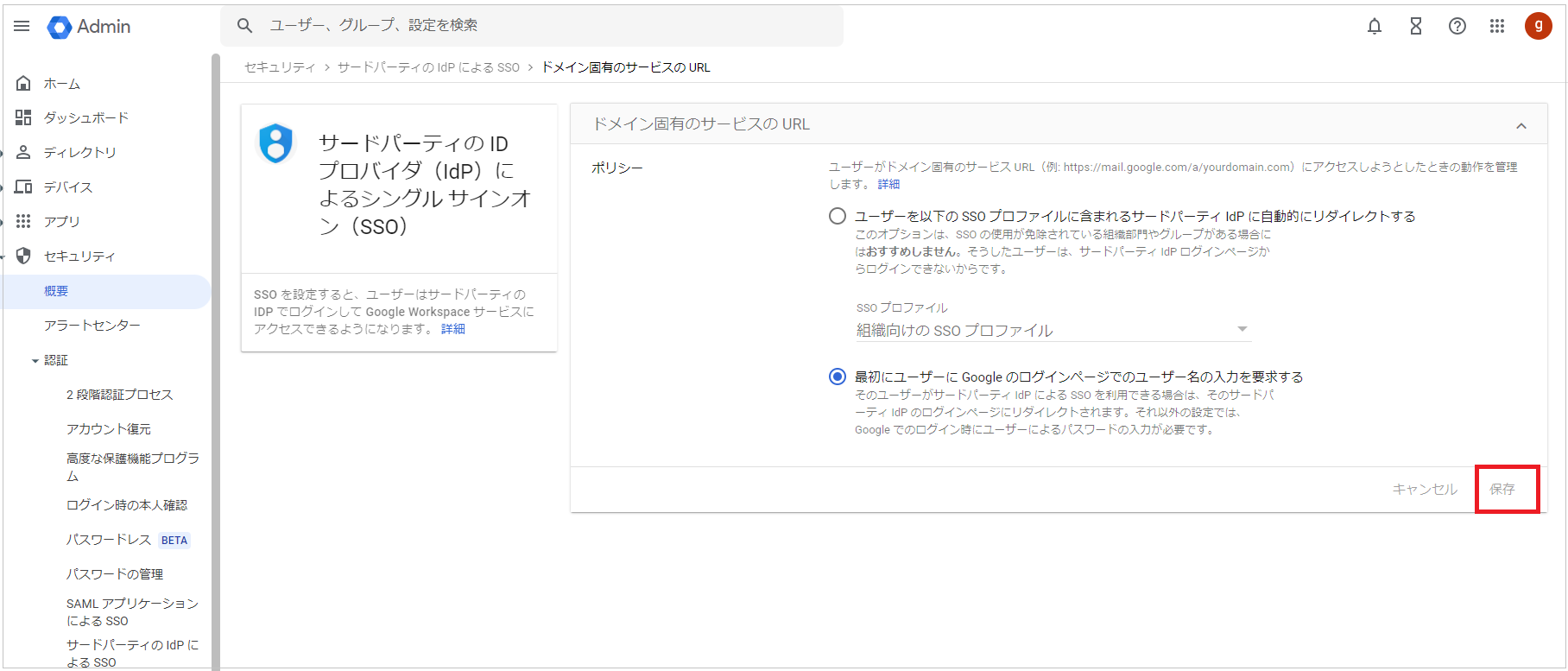Open 2 段階認証プロセス

[119, 395]
